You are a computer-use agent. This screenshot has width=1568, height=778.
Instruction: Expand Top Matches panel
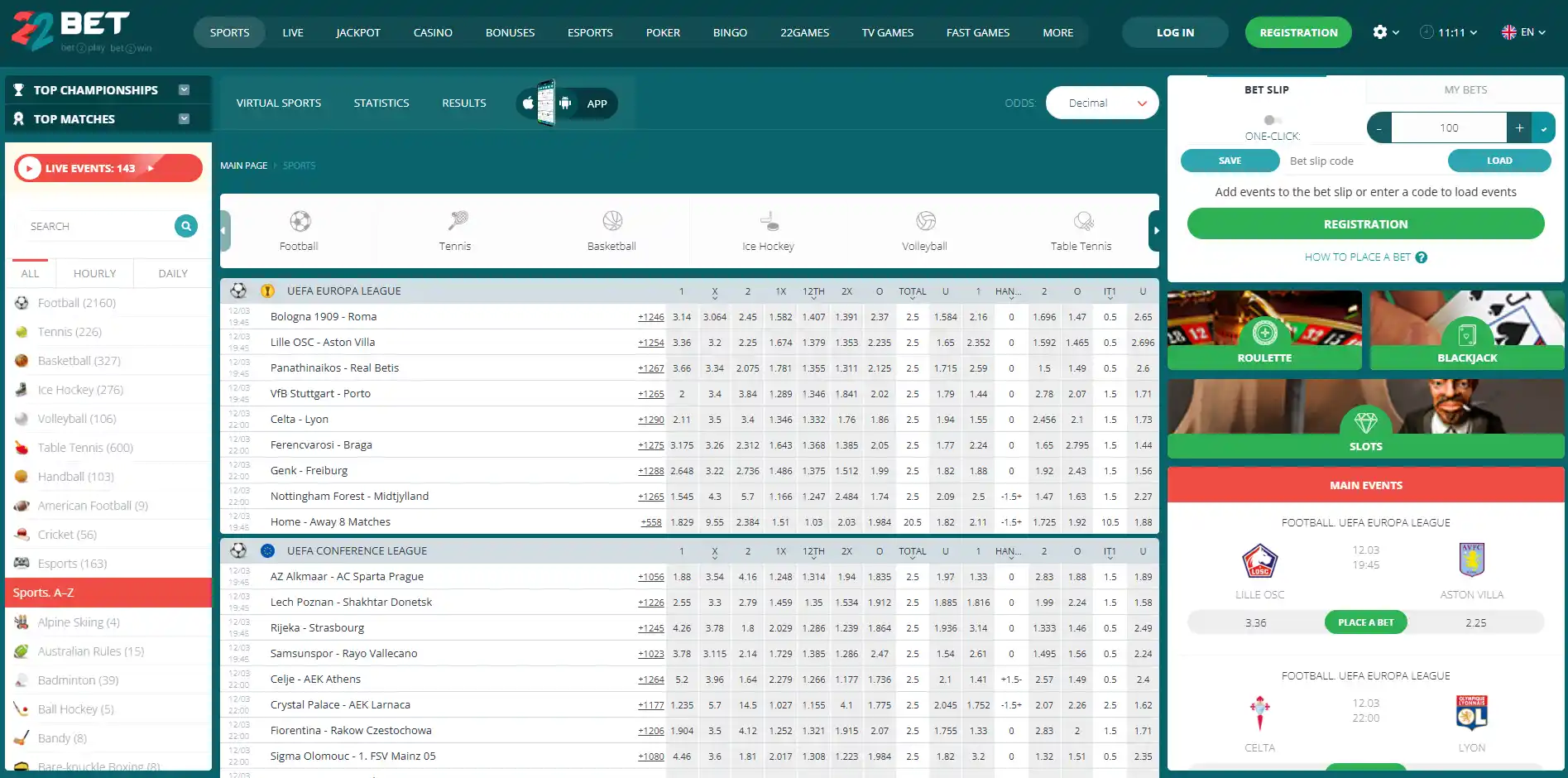click(x=184, y=118)
